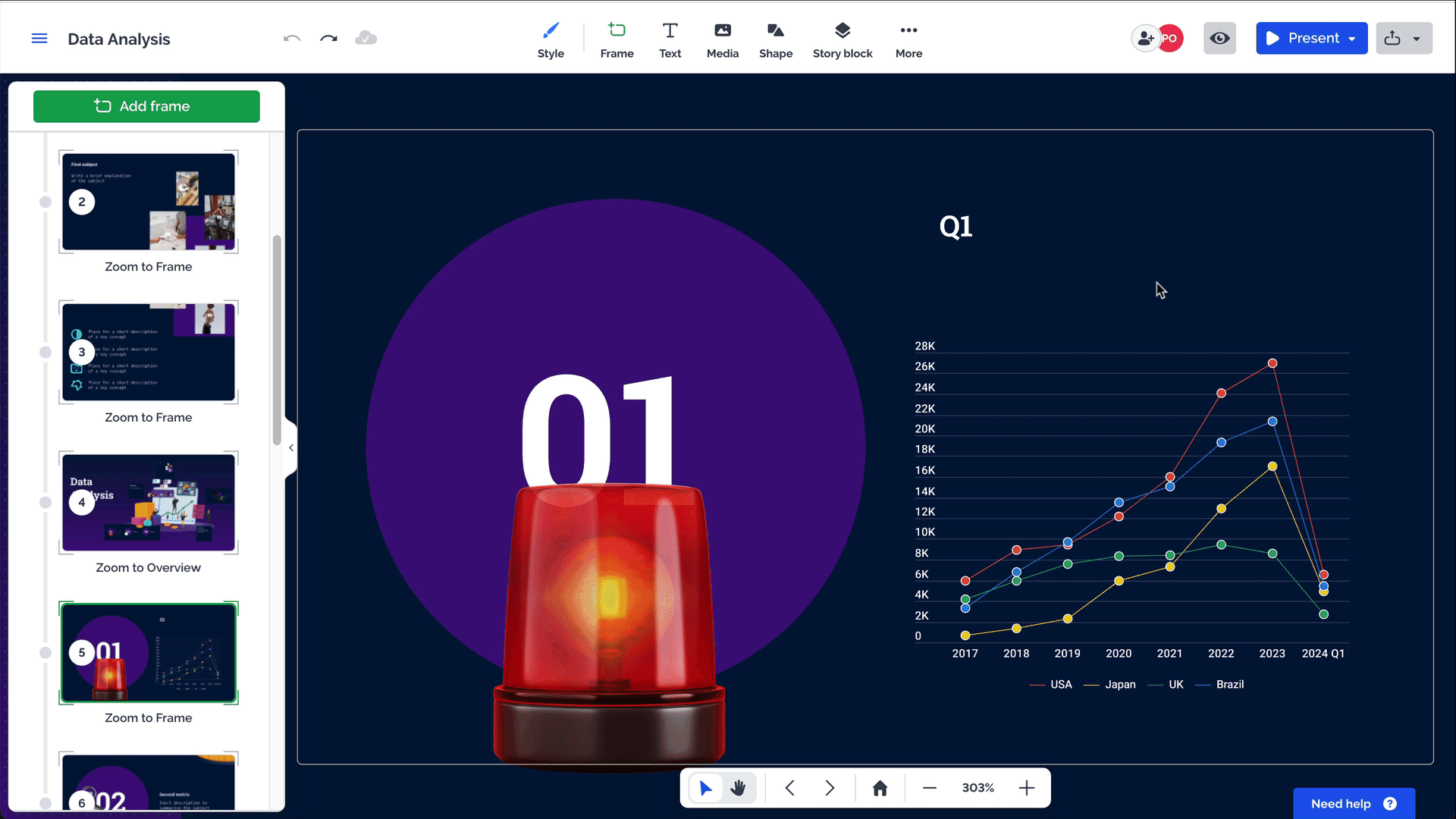Select frame 4 Data Analysis thumbnail
The image size is (1456, 819).
point(149,502)
